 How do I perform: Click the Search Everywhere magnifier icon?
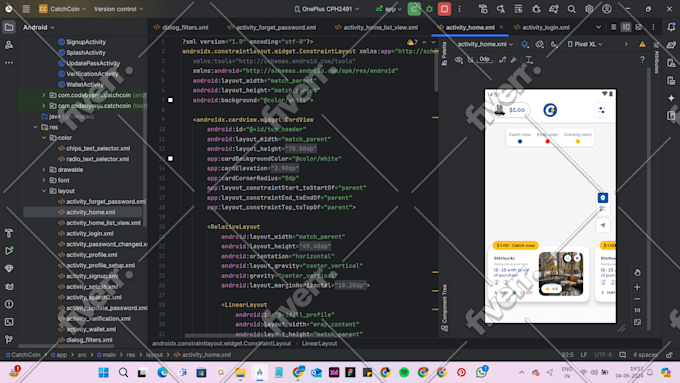click(x=572, y=9)
